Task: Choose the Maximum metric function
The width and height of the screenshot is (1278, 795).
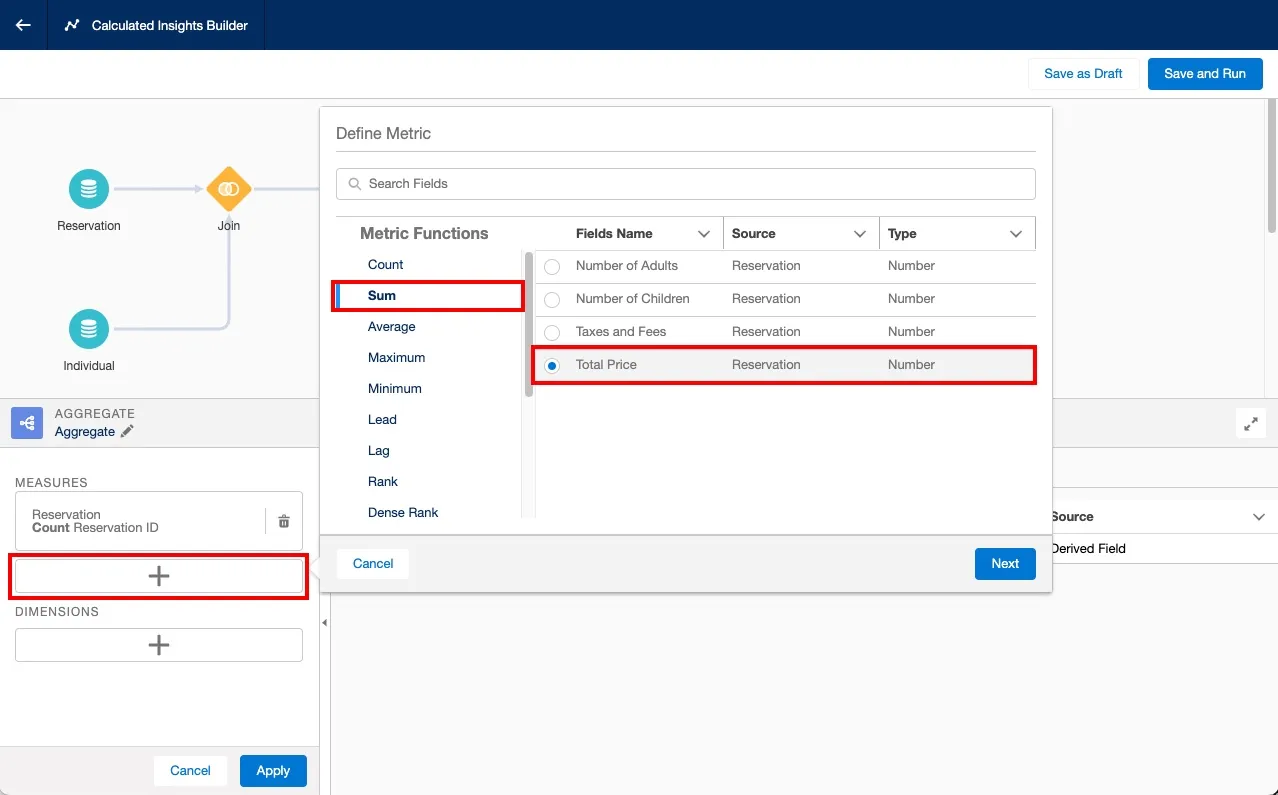Action: pyautogui.click(x=396, y=358)
